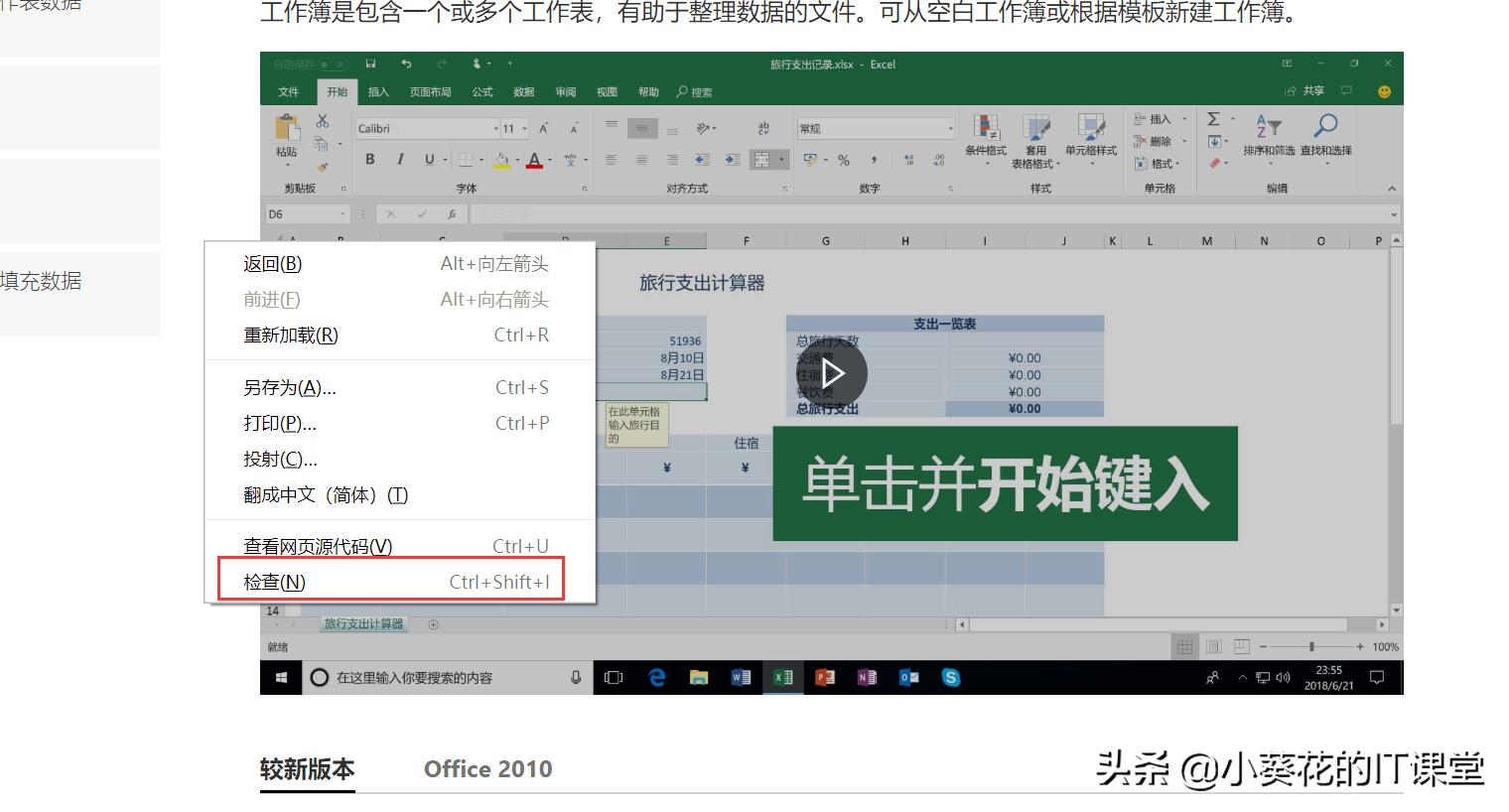Toggle the merge and center cells option
Screen dimensions: 1509x812
760,159
